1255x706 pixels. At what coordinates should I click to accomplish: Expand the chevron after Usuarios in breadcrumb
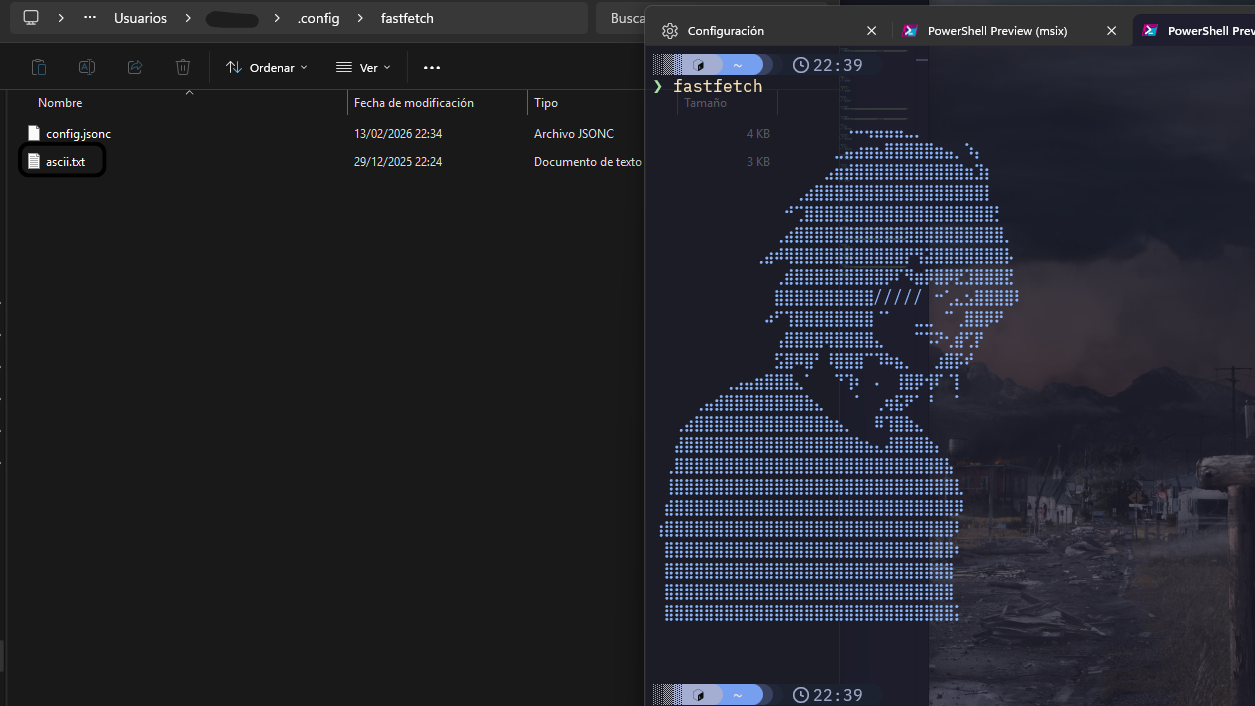186,18
